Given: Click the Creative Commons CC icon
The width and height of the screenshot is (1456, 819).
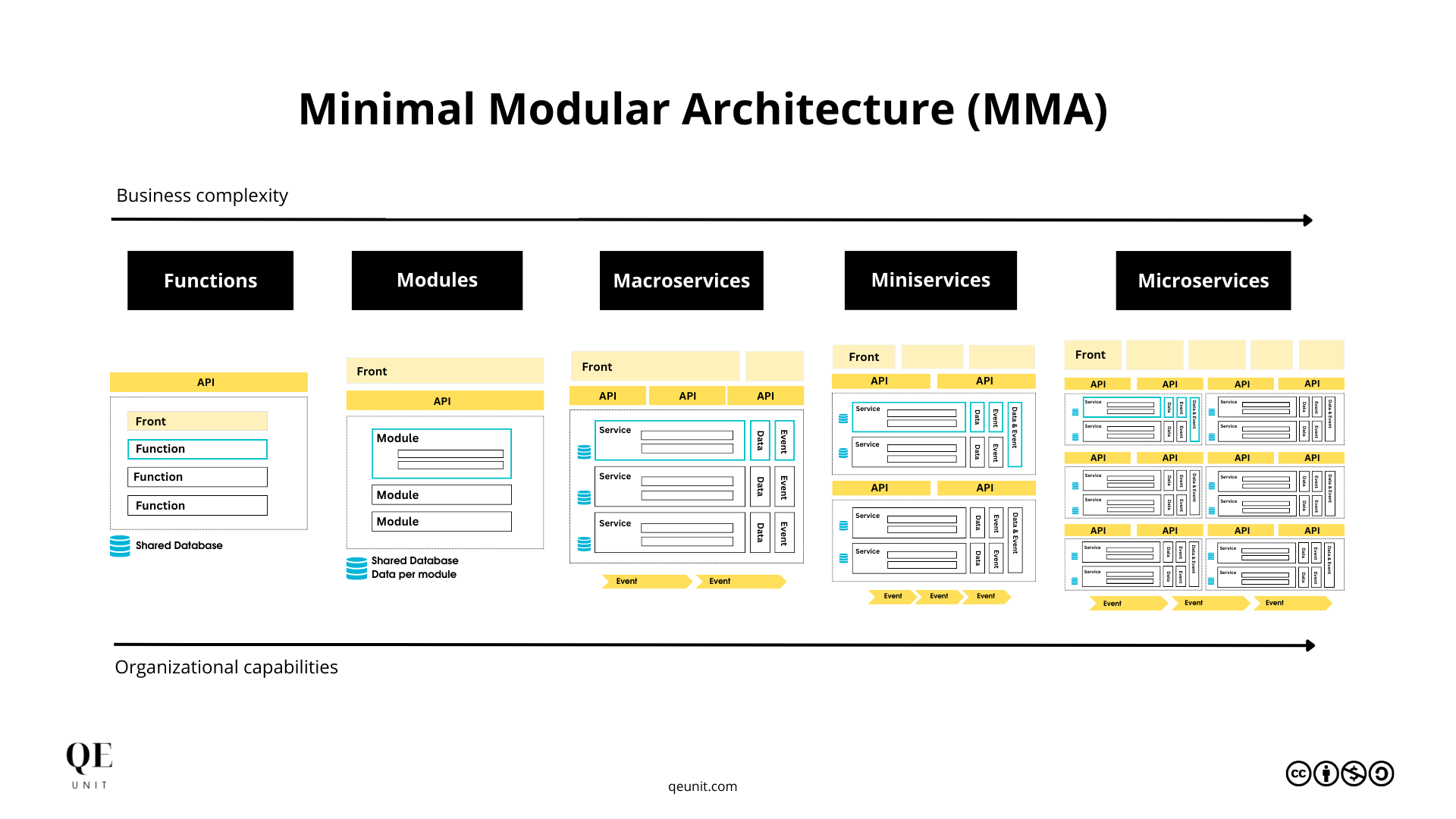Looking at the screenshot, I should point(1298,774).
